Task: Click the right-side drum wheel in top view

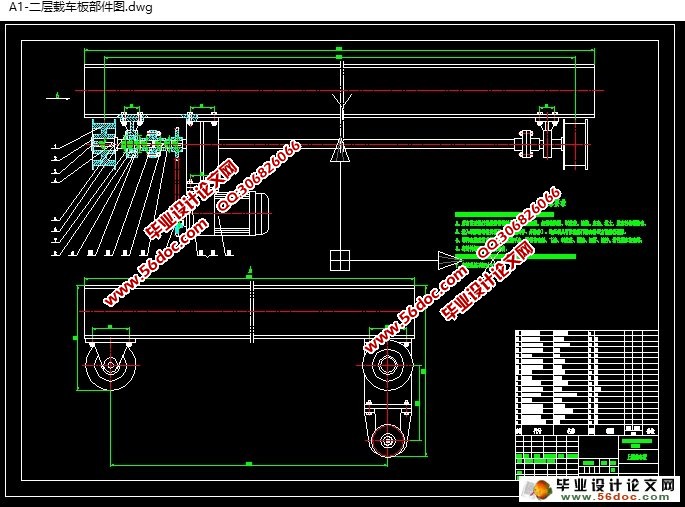Action: coord(577,142)
